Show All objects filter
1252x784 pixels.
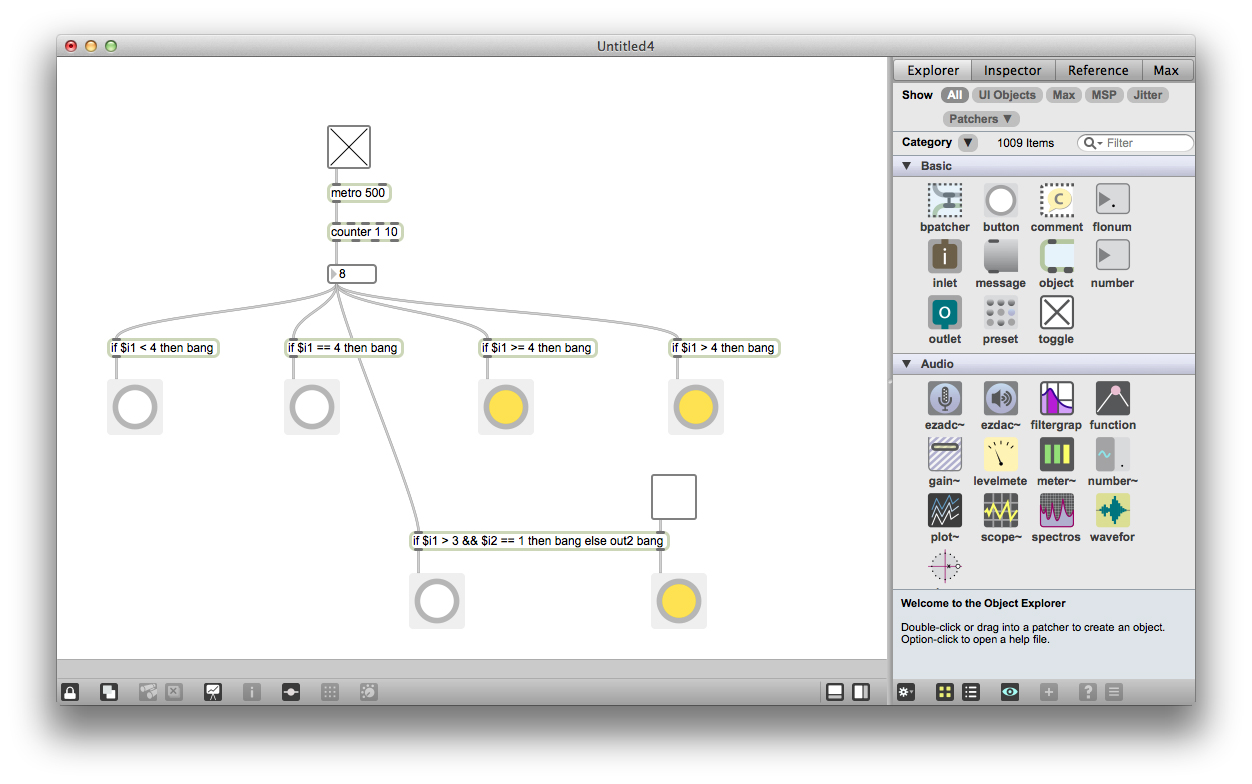tap(955, 95)
